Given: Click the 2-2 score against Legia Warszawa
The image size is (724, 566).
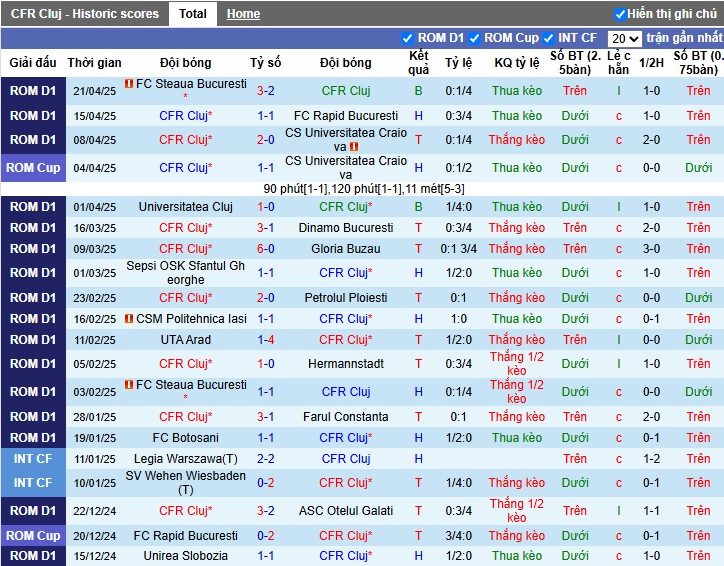Looking at the screenshot, I should [x=265, y=459].
